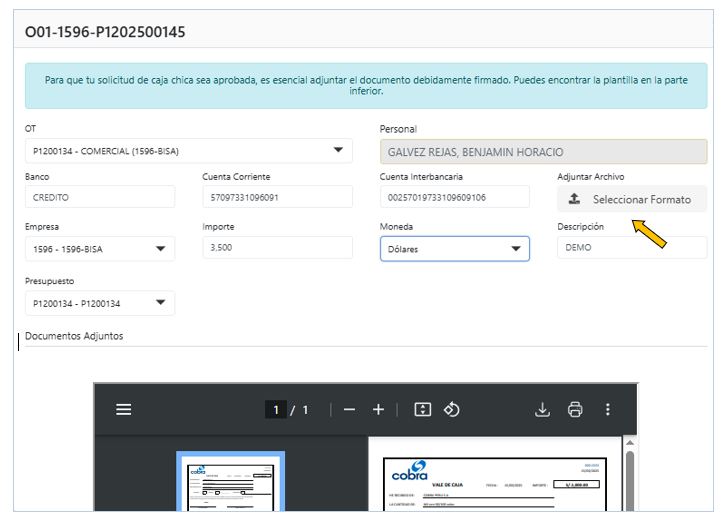Zoom in the PDF with plus icon

(x=378, y=410)
